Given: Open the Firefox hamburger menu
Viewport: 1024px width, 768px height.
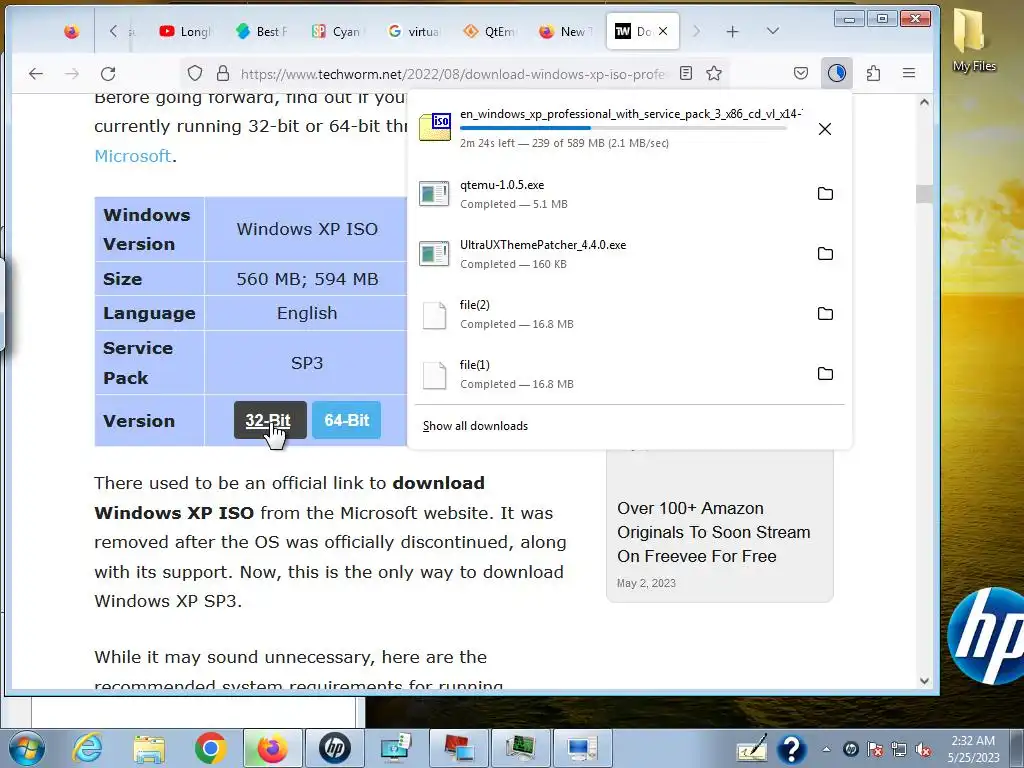Looking at the screenshot, I should click(x=909, y=73).
